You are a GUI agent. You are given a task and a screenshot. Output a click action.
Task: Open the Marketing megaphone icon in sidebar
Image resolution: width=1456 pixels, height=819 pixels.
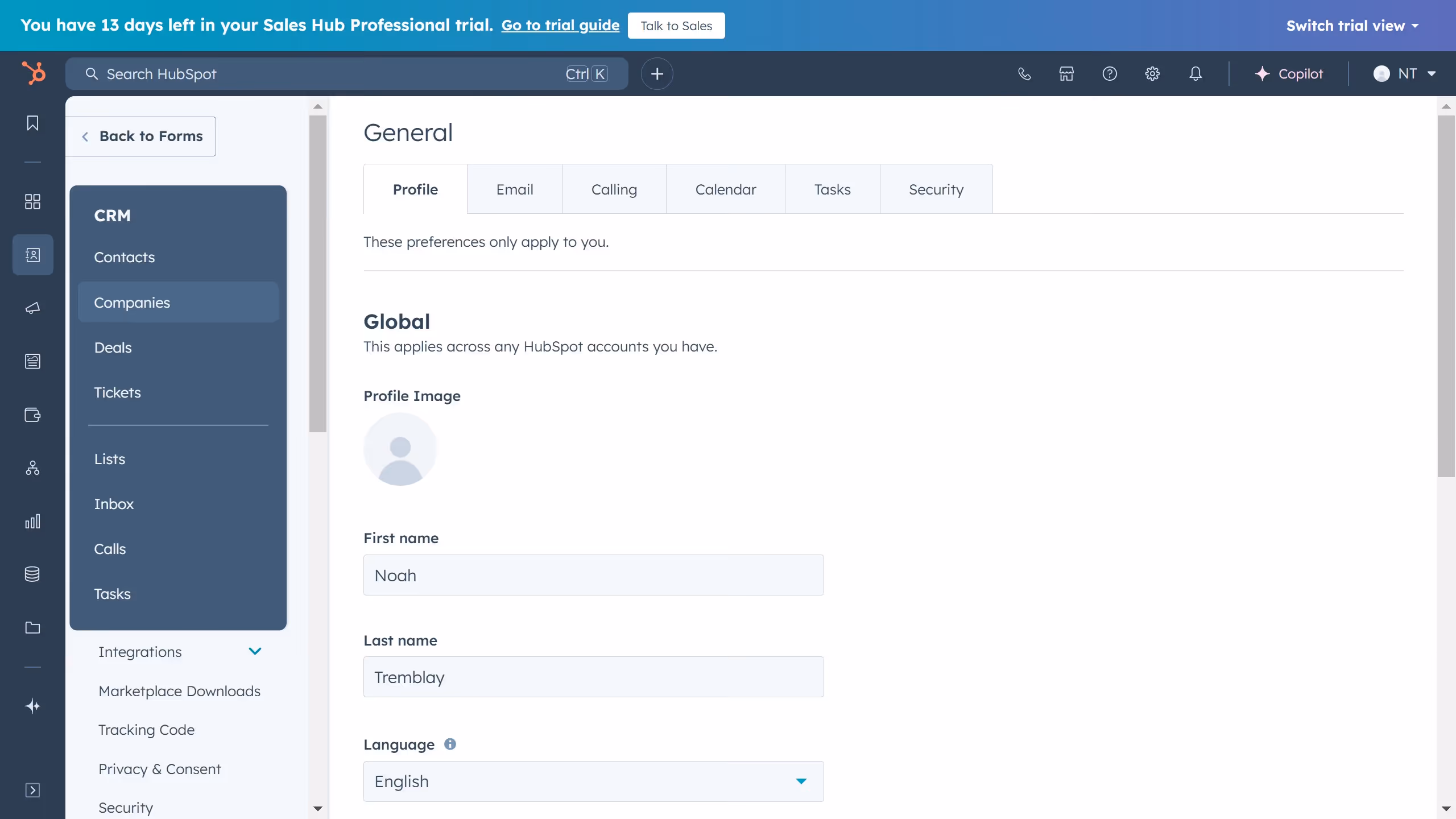[x=32, y=308]
